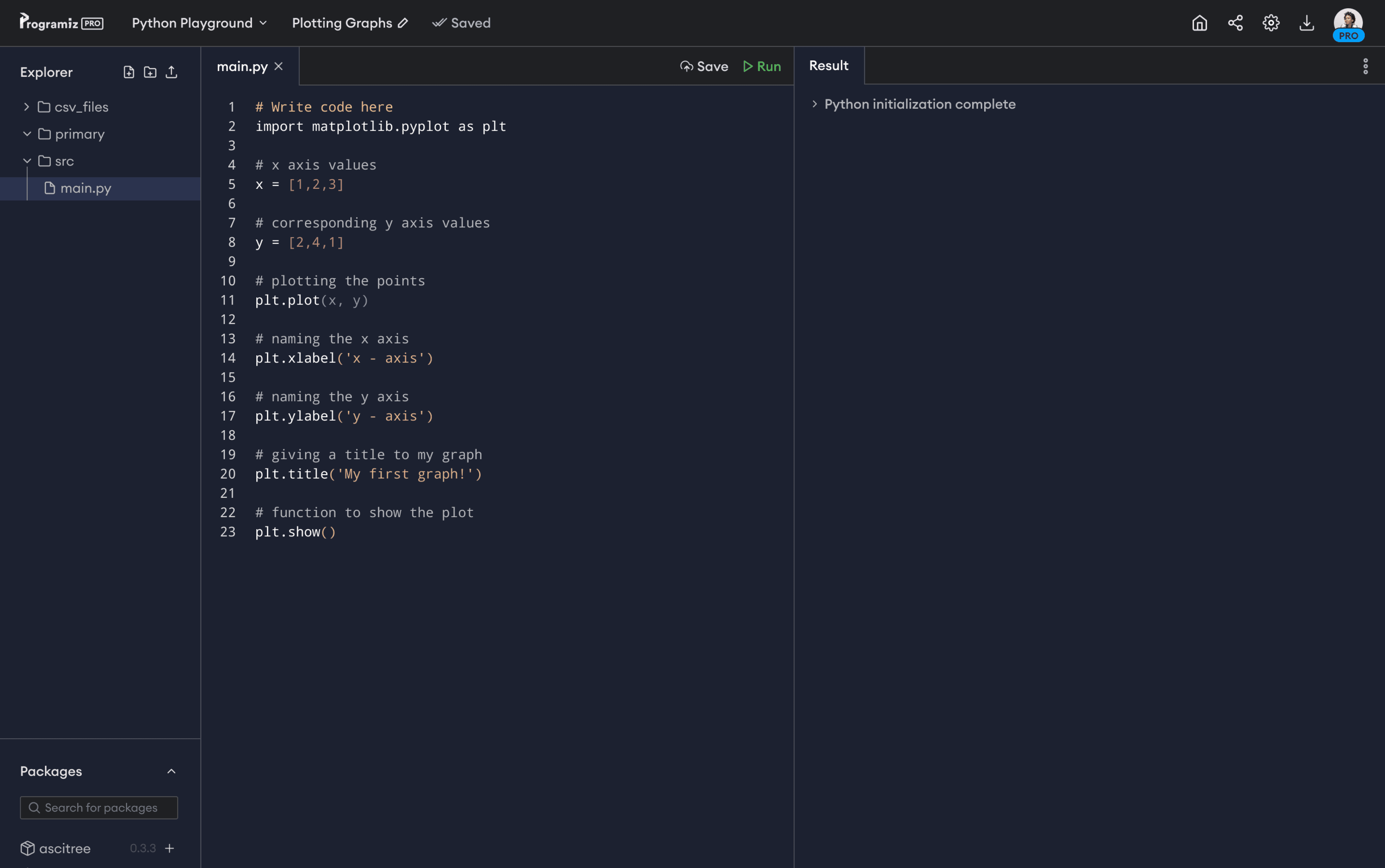Image resolution: width=1385 pixels, height=868 pixels.
Task: Open settings gear in top bar
Action: (1271, 23)
